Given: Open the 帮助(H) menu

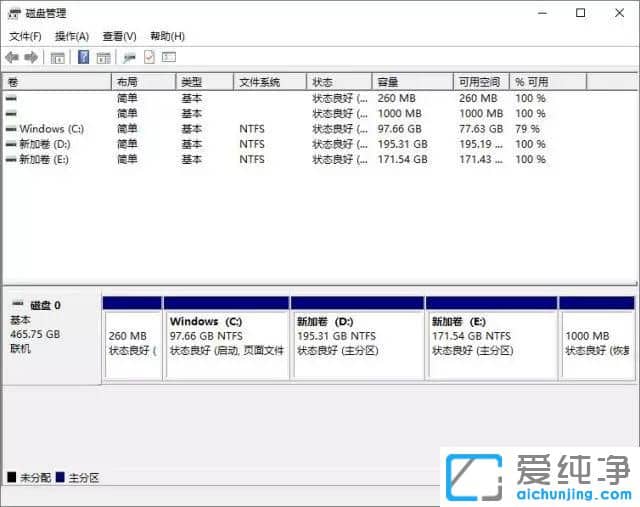Looking at the screenshot, I should [166, 36].
